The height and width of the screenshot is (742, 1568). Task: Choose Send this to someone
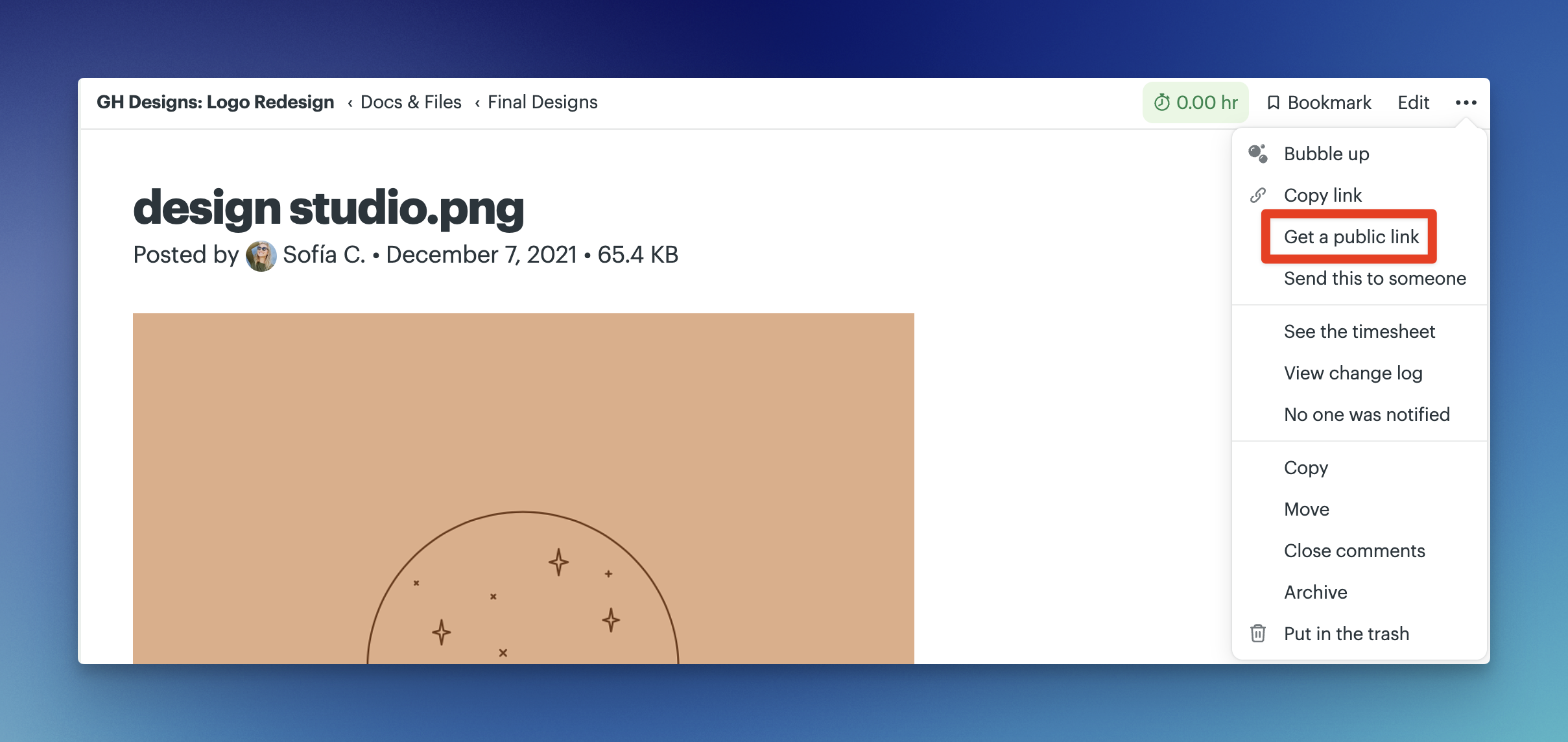tap(1359, 278)
